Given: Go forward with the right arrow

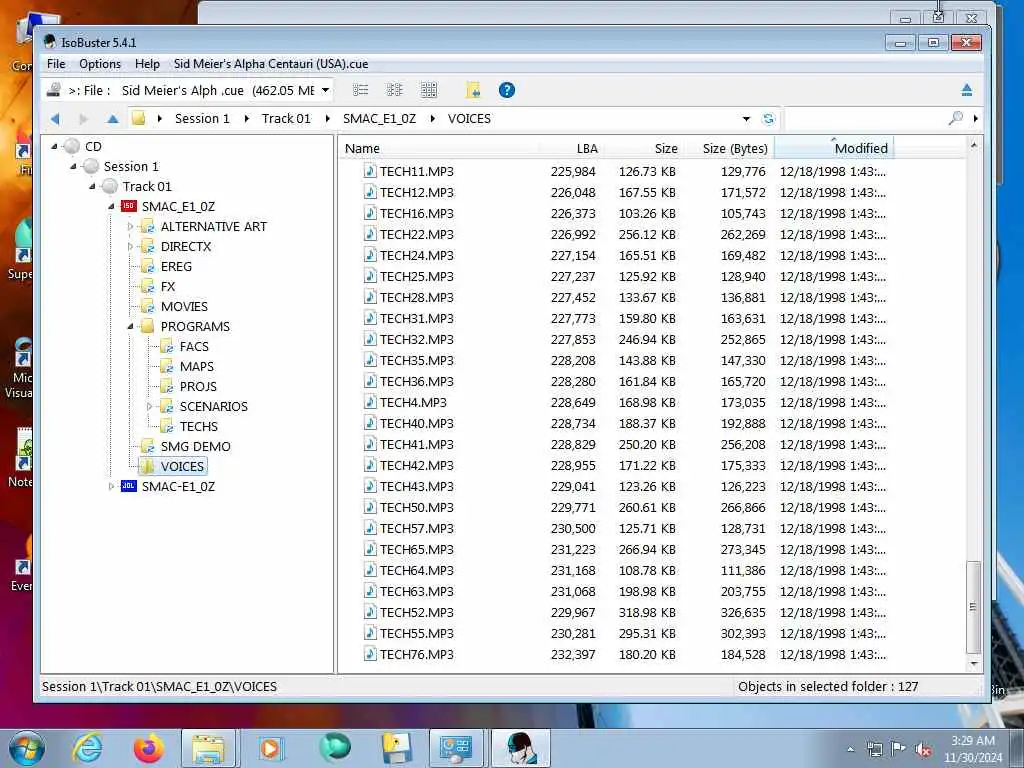Looking at the screenshot, I should 83,119.
